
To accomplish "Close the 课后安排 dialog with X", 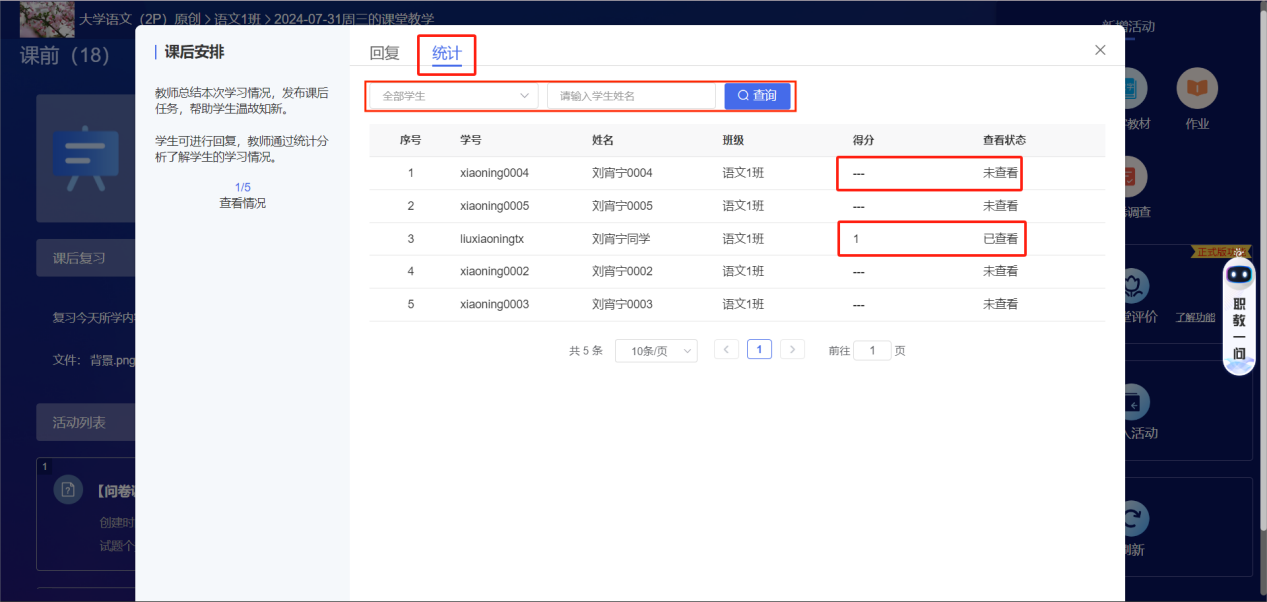I will (1100, 50).
